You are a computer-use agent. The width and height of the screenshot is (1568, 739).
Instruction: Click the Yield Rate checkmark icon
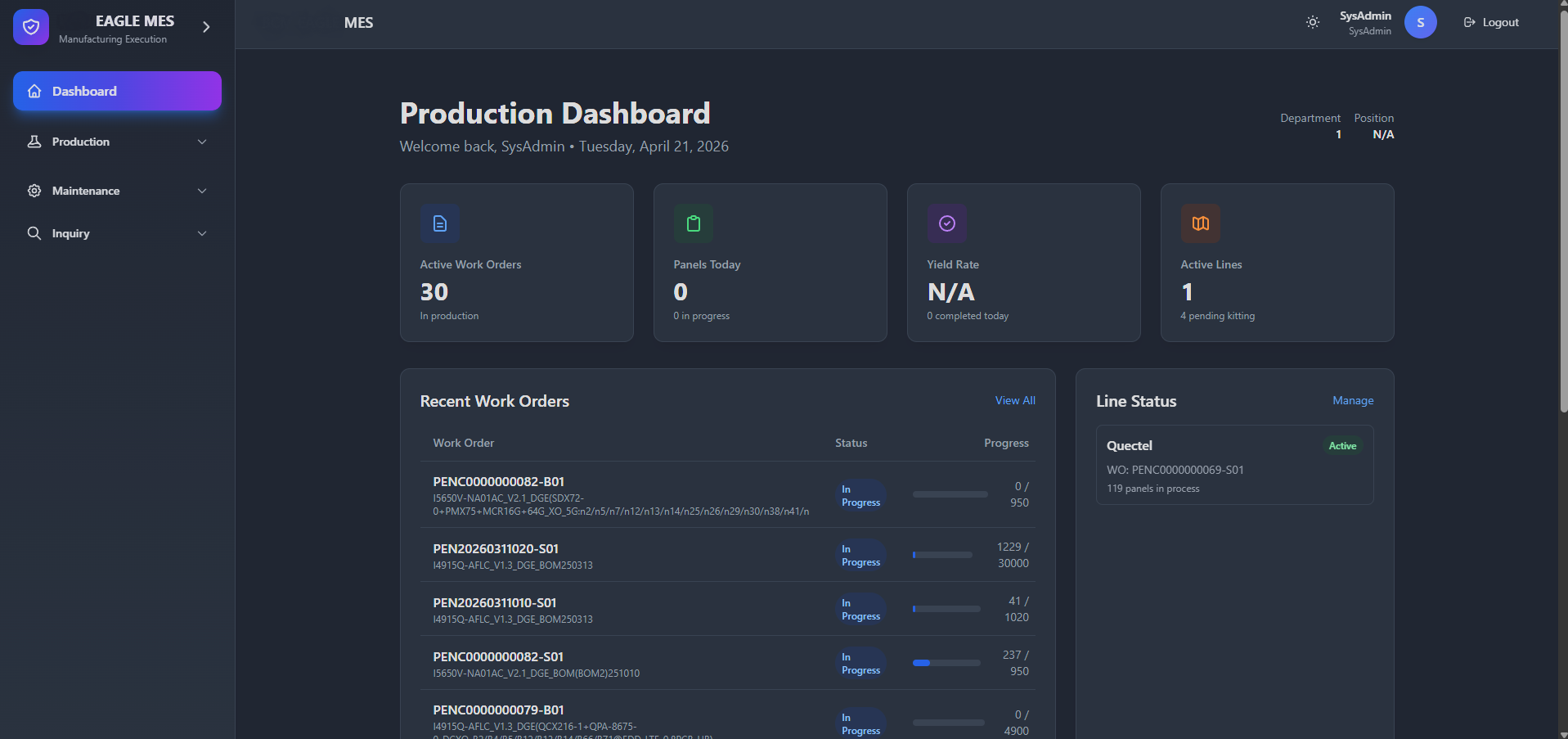pyautogui.click(x=947, y=223)
